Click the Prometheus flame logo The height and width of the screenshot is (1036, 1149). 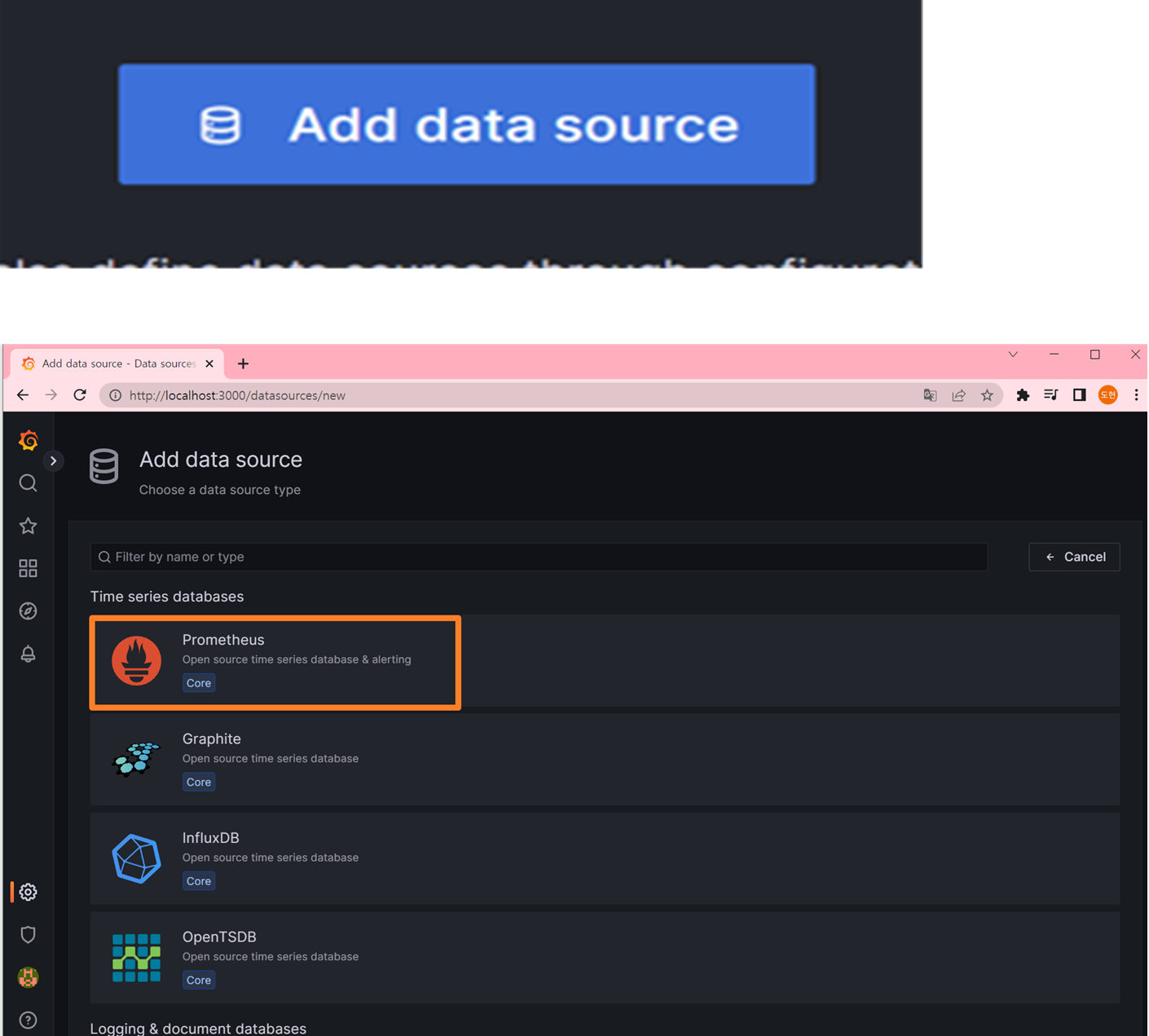pos(136,660)
